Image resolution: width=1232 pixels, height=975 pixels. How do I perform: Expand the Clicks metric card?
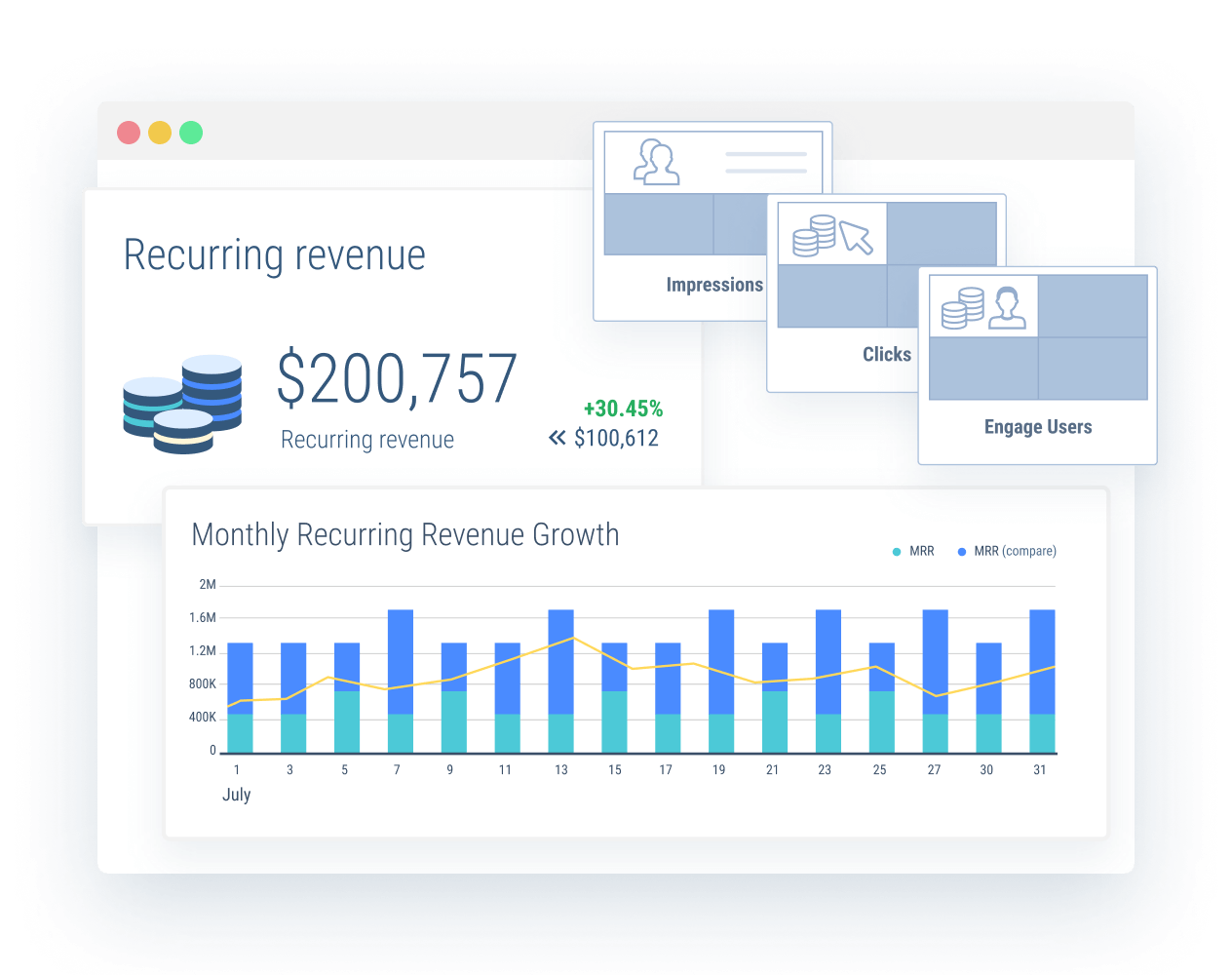pyautogui.click(x=886, y=354)
